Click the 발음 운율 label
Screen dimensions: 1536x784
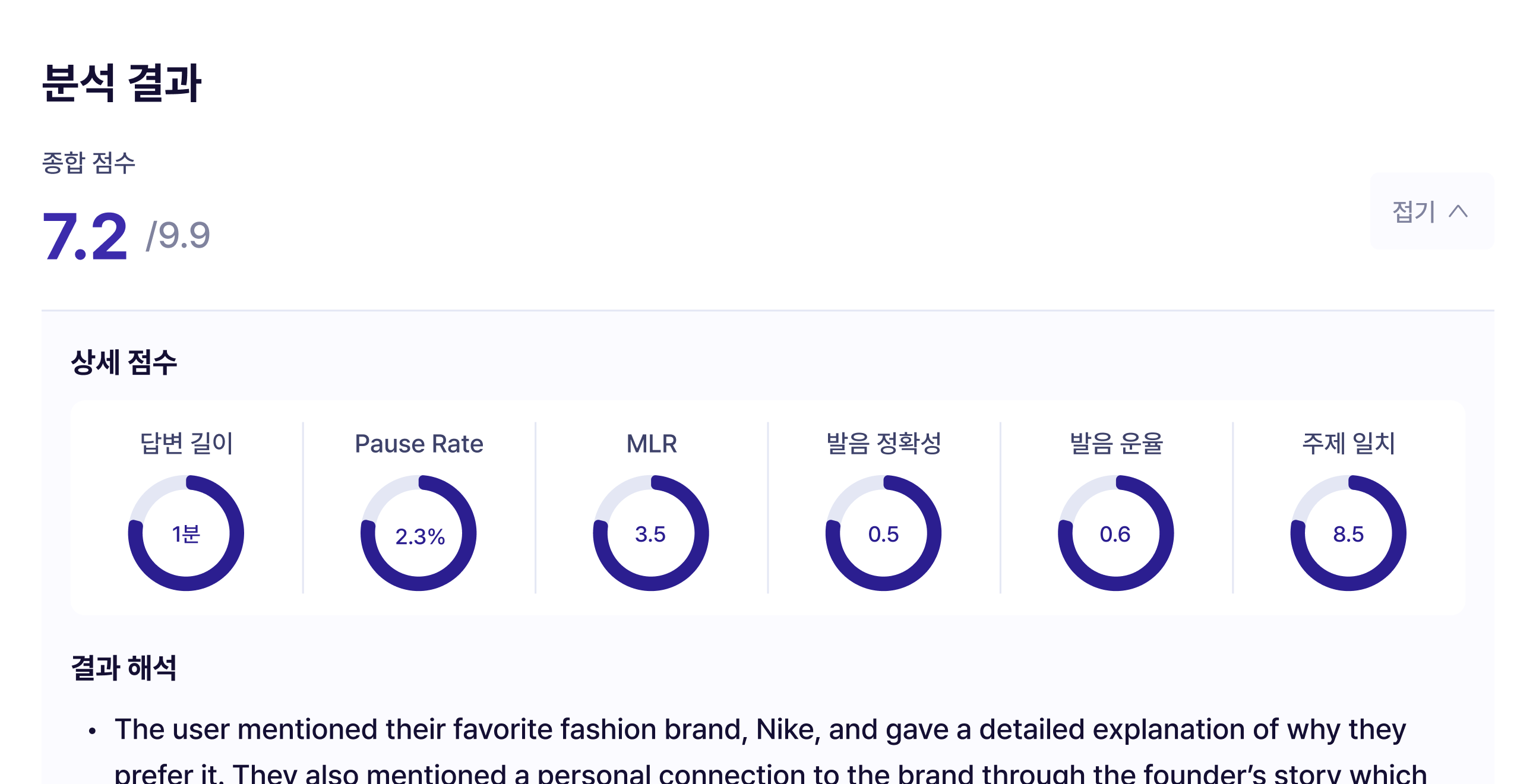tap(1115, 444)
